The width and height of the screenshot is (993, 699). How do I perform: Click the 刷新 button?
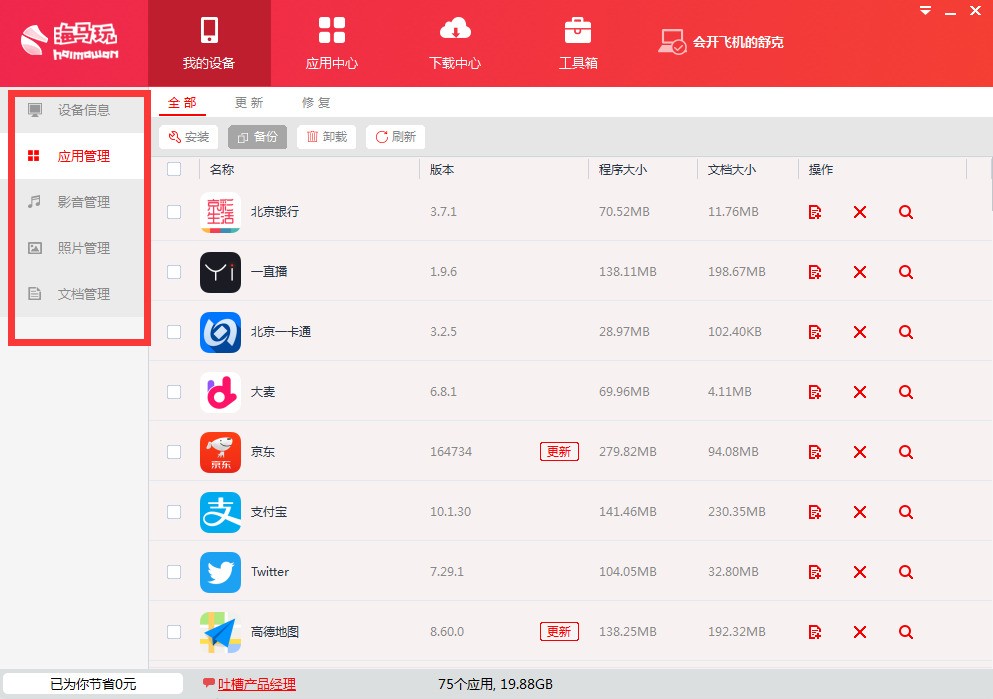[395, 137]
